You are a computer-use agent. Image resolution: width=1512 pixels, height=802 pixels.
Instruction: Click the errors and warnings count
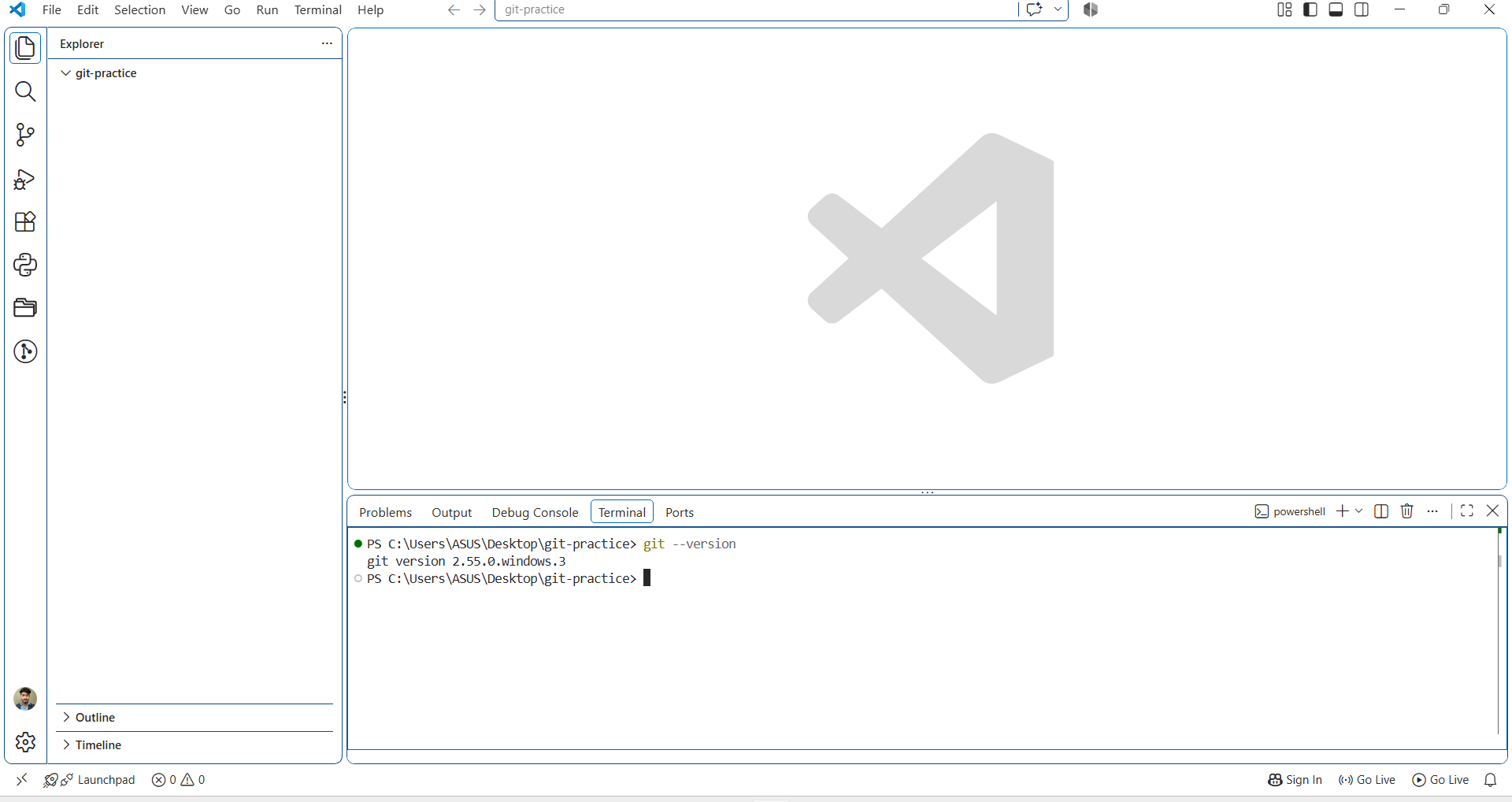(179, 780)
